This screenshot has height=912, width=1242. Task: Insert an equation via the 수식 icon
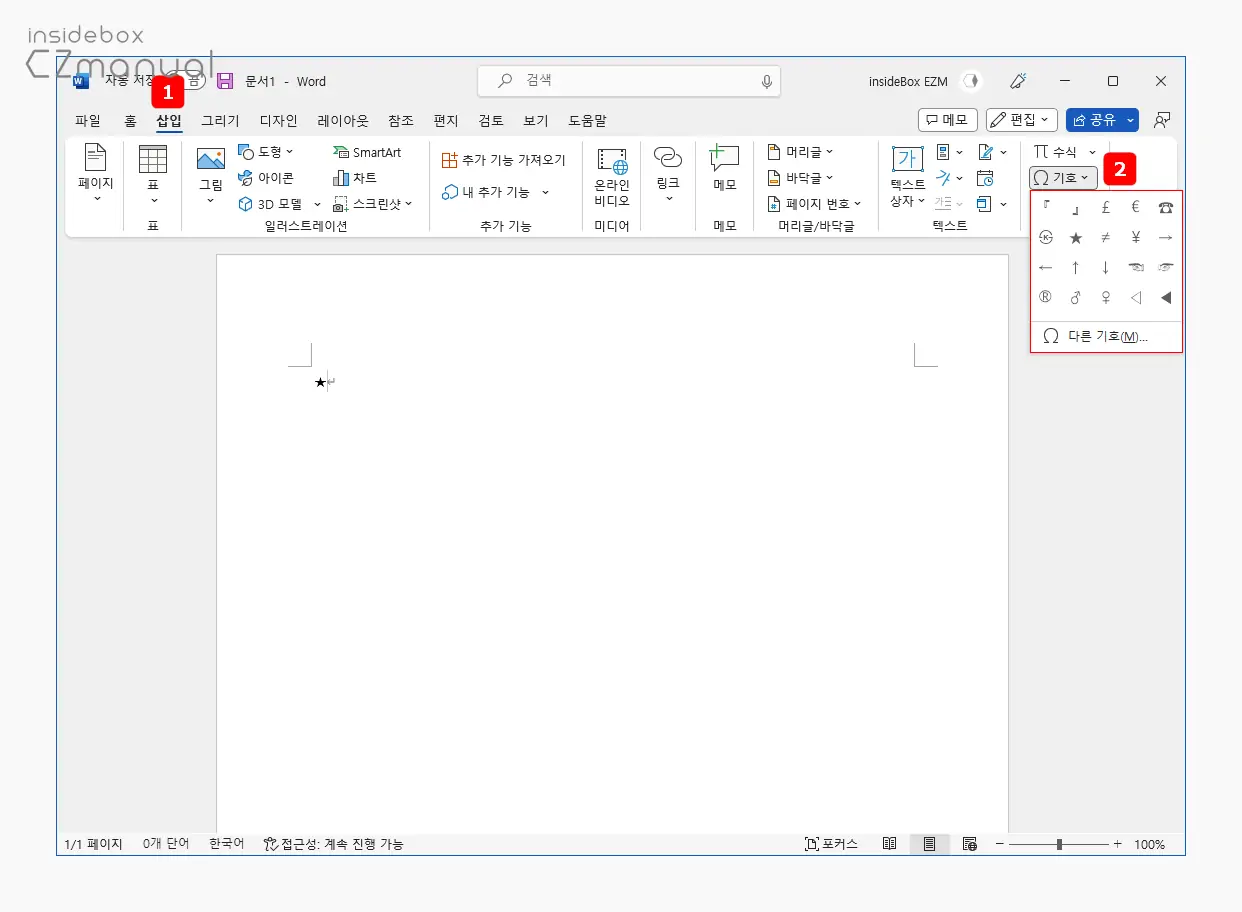(x=1060, y=152)
